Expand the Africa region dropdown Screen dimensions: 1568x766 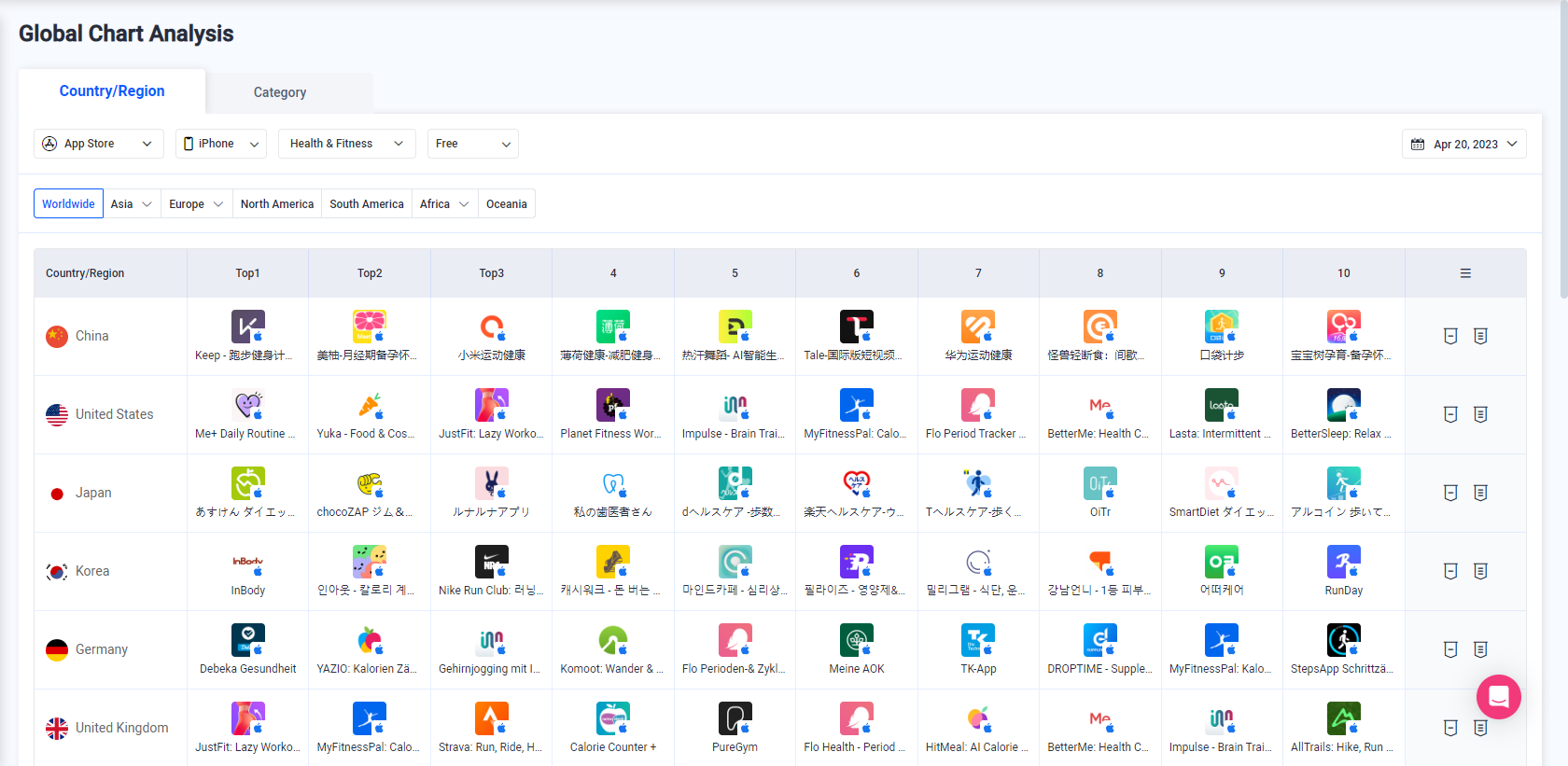coord(444,204)
